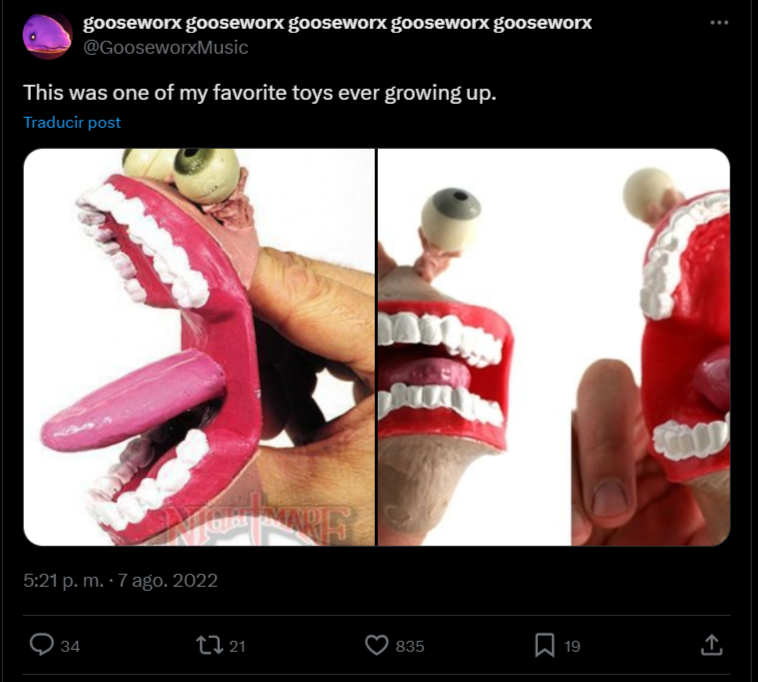Click the bookmarks count 19

572,646
